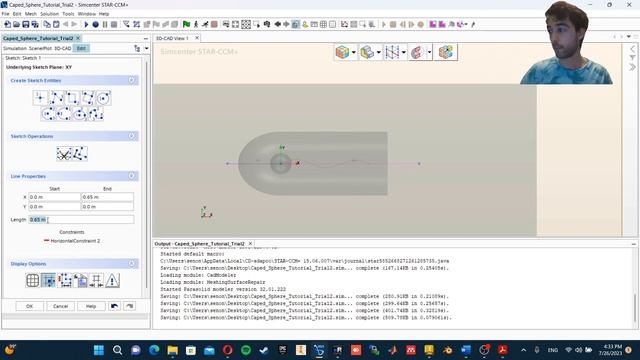Click the End X coordinate field
This screenshot has height=360, width=640.
107,197
